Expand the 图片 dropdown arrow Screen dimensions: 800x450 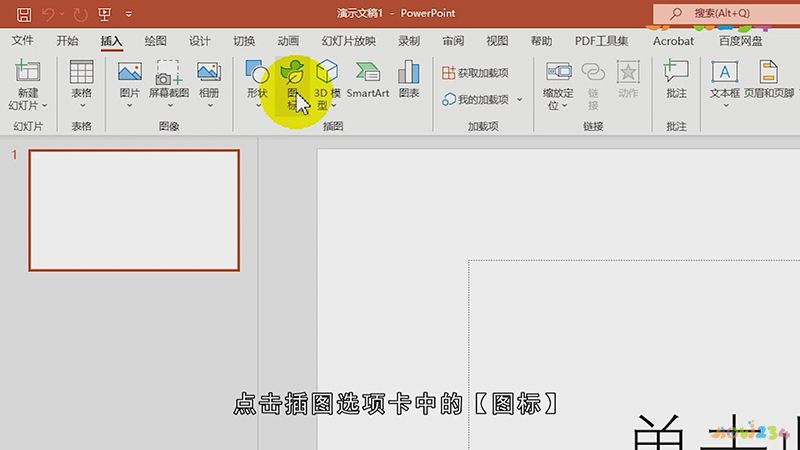(130, 105)
